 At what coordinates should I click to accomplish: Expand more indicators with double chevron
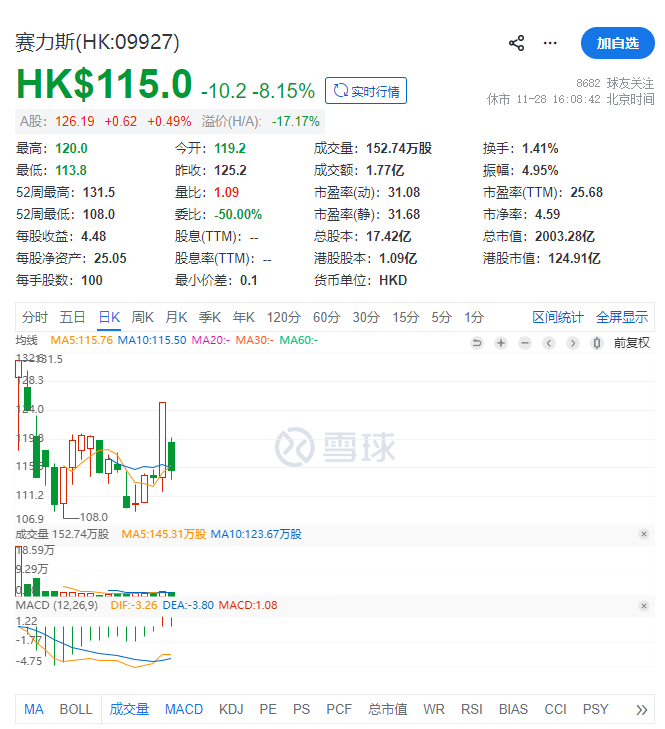pos(642,710)
